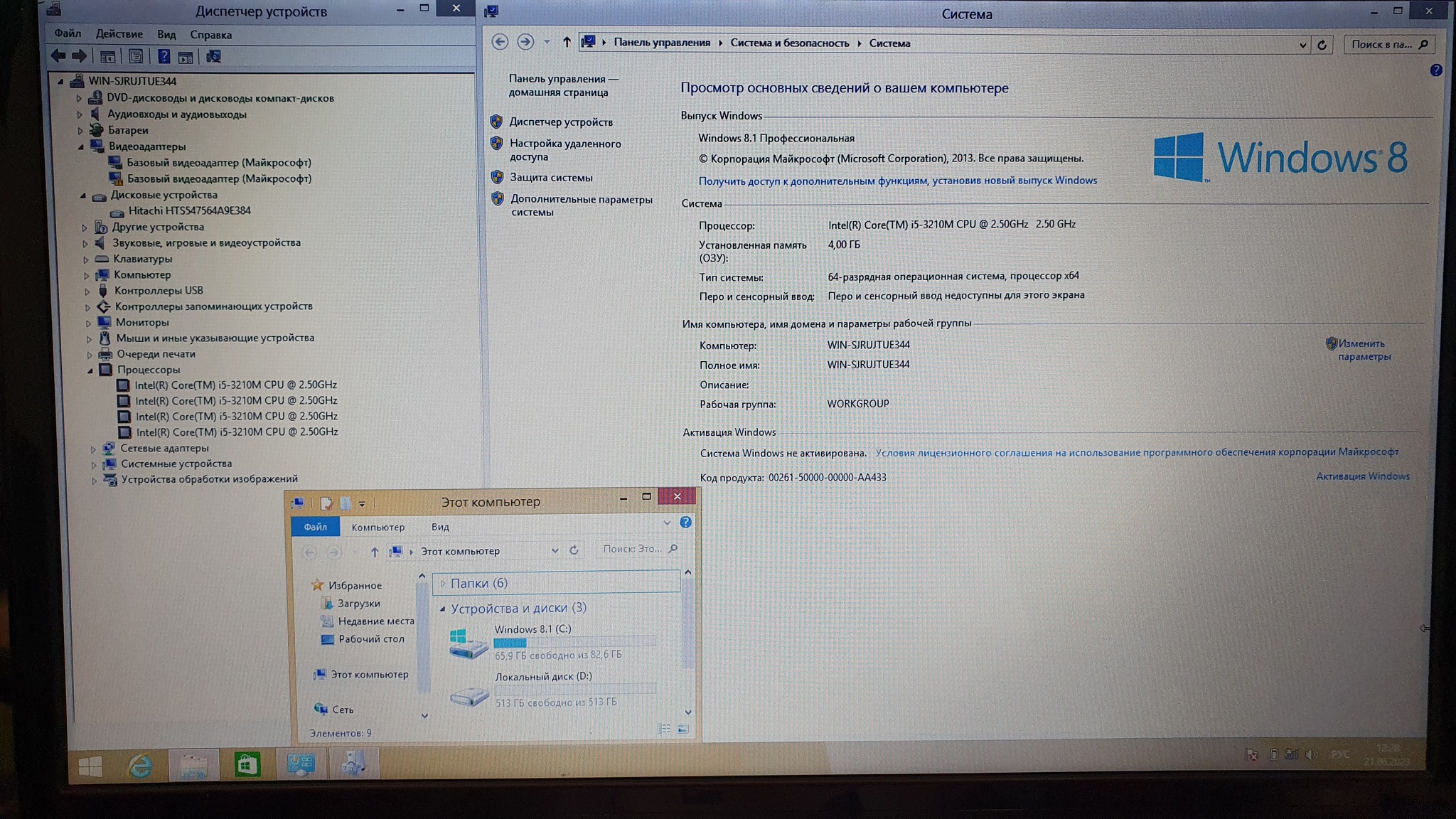
Task: Click help icon in Этот компьютер window
Action: 685,523
